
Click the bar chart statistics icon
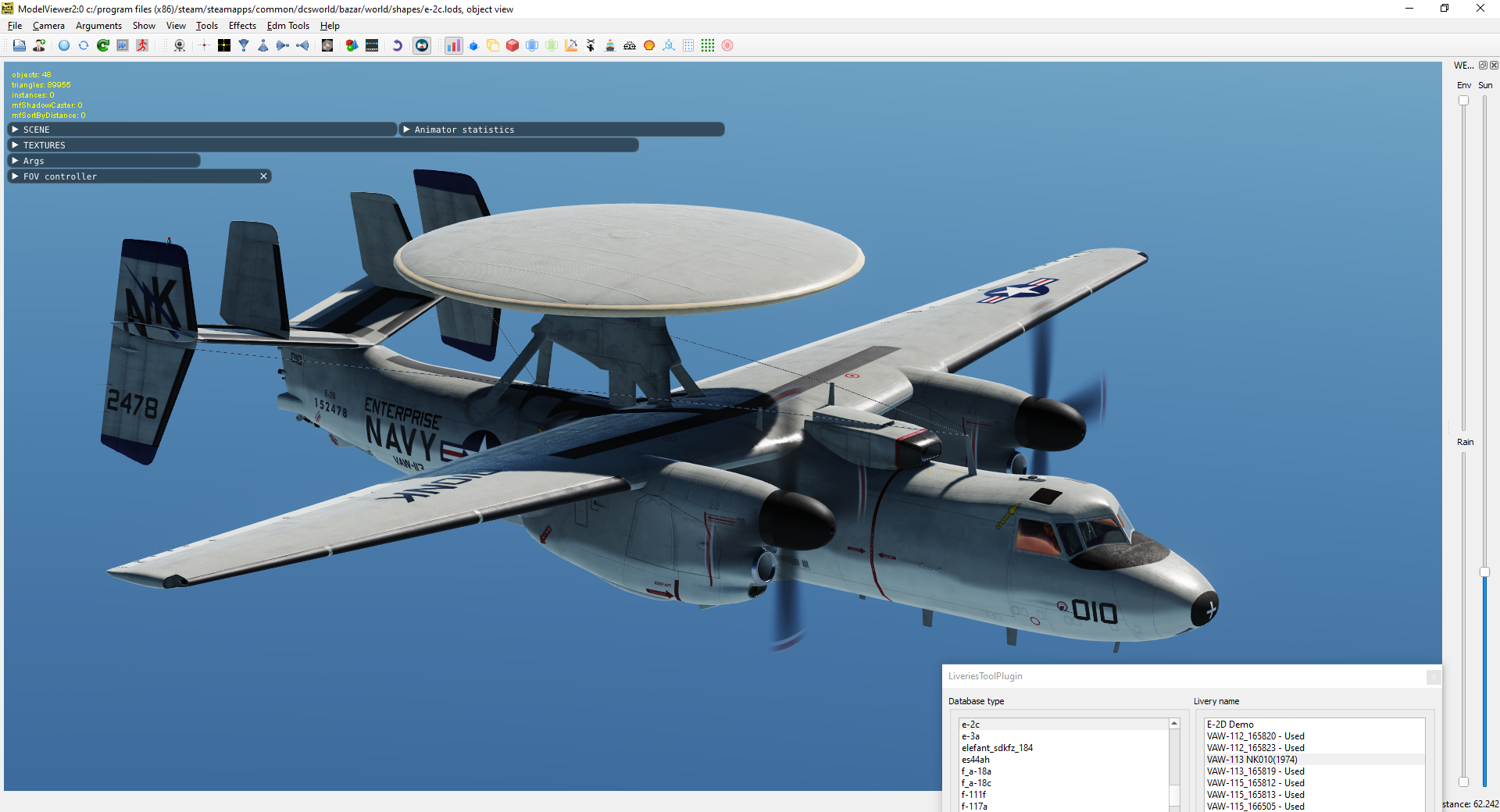[454, 45]
